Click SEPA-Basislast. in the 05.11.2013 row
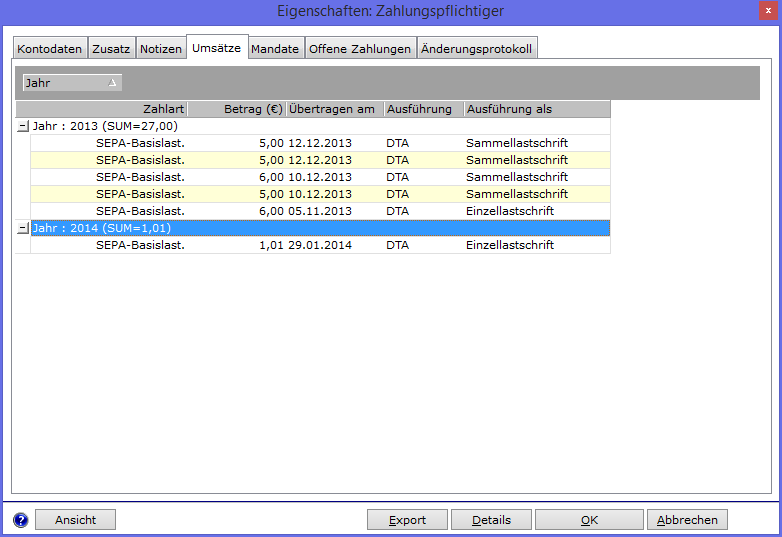782x537 pixels. click(x=141, y=211)
